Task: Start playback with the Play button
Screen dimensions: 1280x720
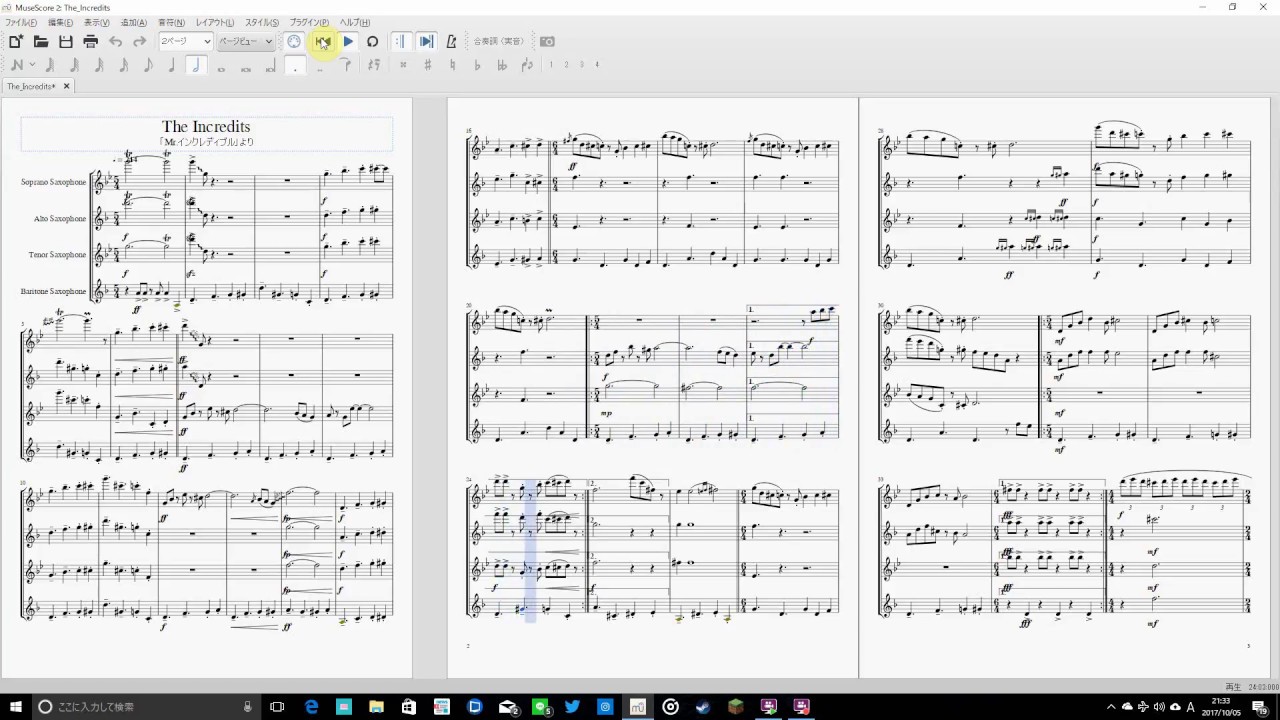Action: point(348,42)
